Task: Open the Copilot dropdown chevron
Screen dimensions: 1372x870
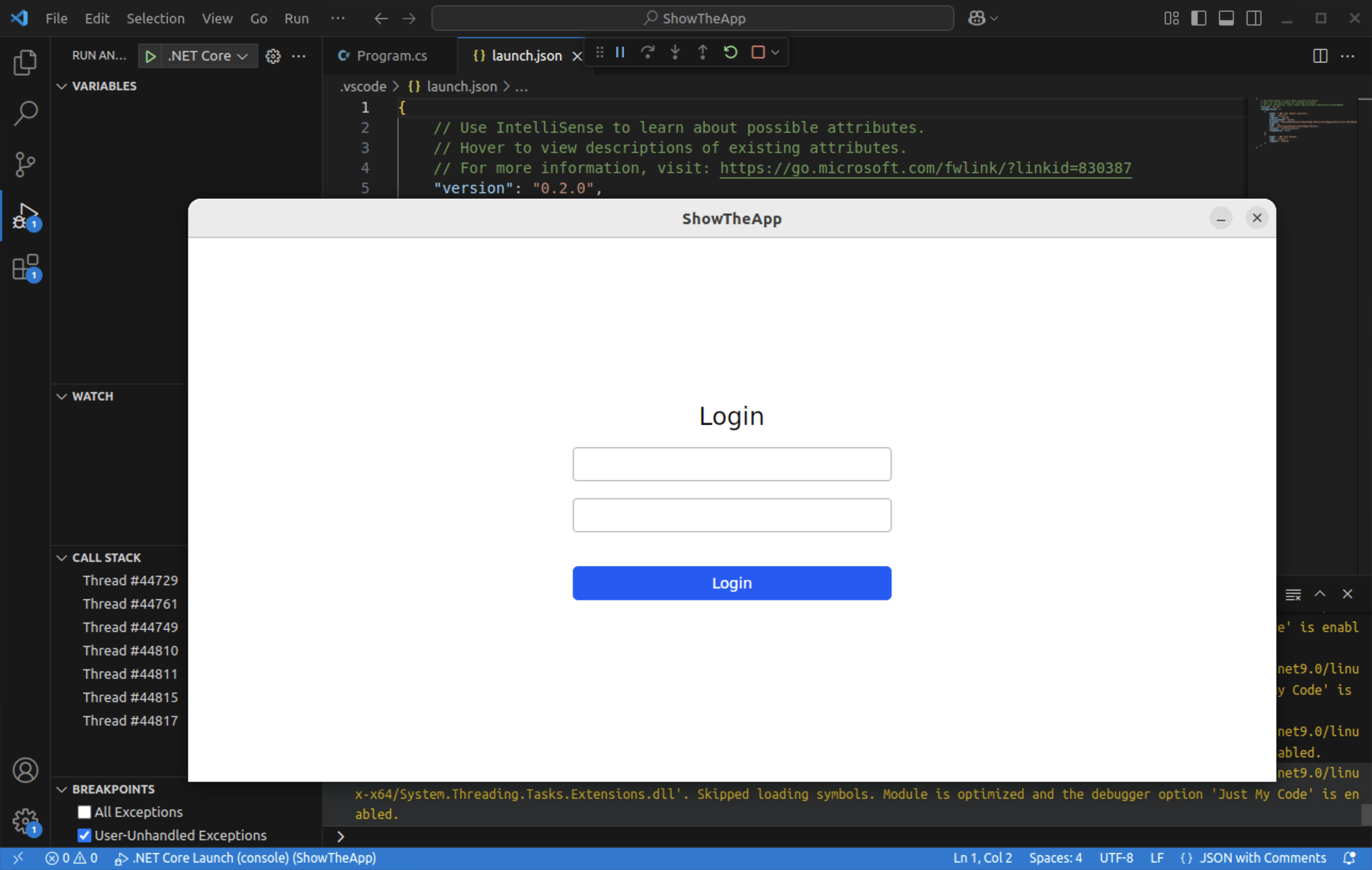Action: (x=994, y=18)
